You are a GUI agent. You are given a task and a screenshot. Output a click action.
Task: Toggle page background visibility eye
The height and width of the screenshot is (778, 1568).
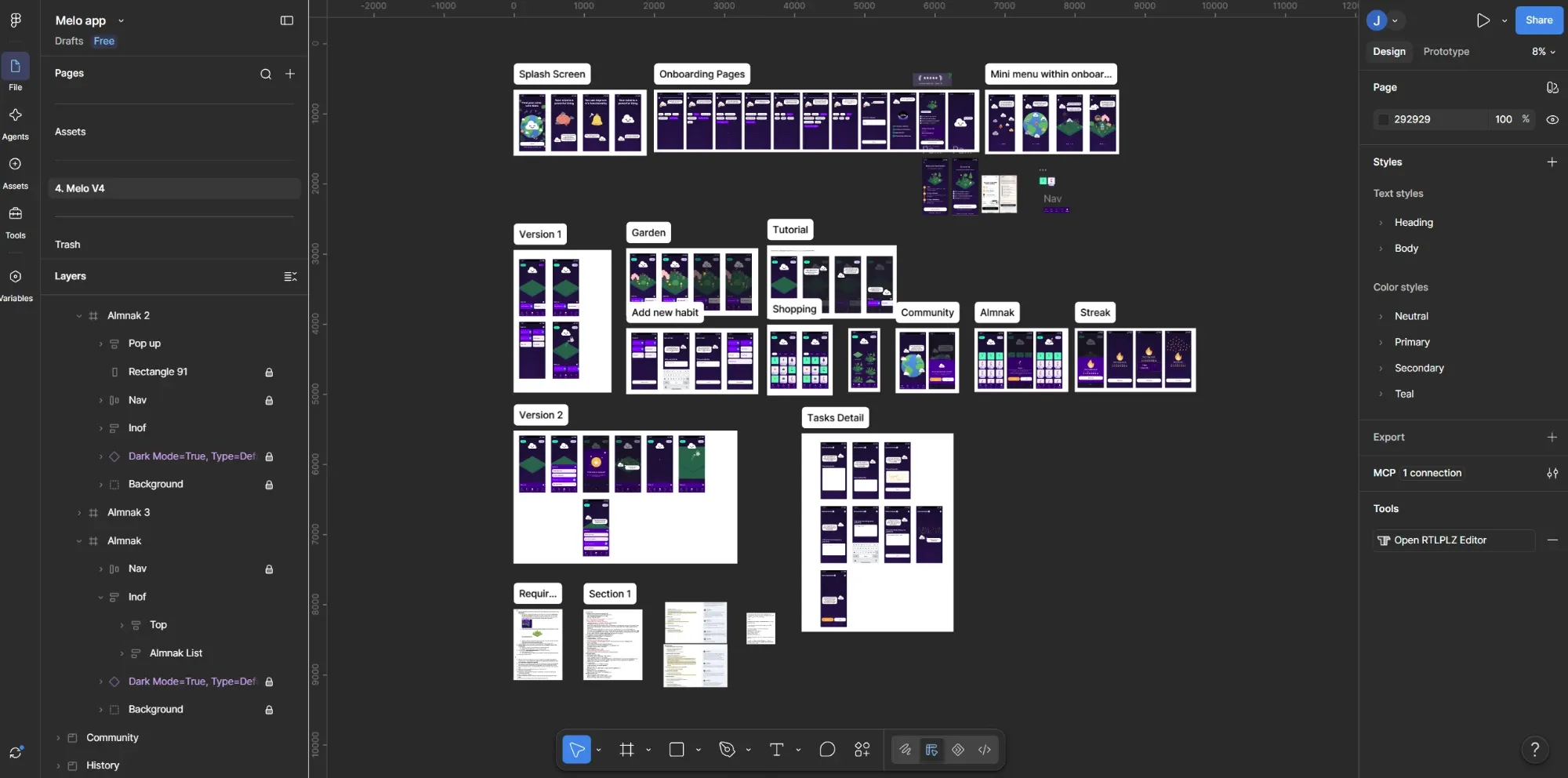coord(1552,119)
